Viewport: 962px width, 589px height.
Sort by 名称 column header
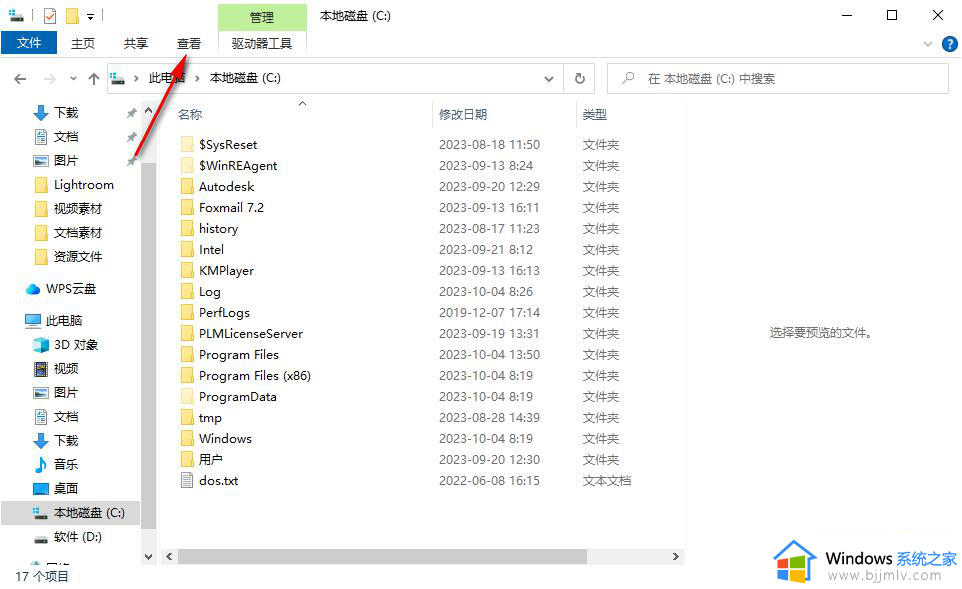click(190, 114)
